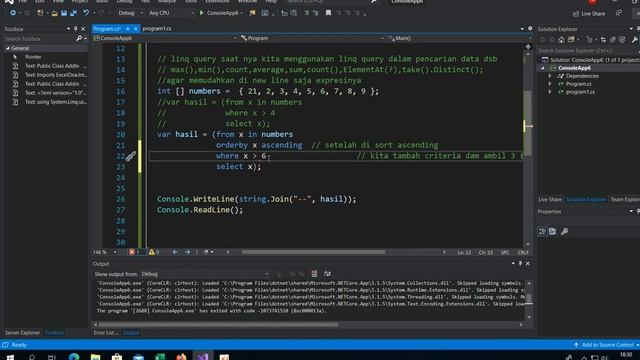Click the Undo arrow icon

click(86, 13)
